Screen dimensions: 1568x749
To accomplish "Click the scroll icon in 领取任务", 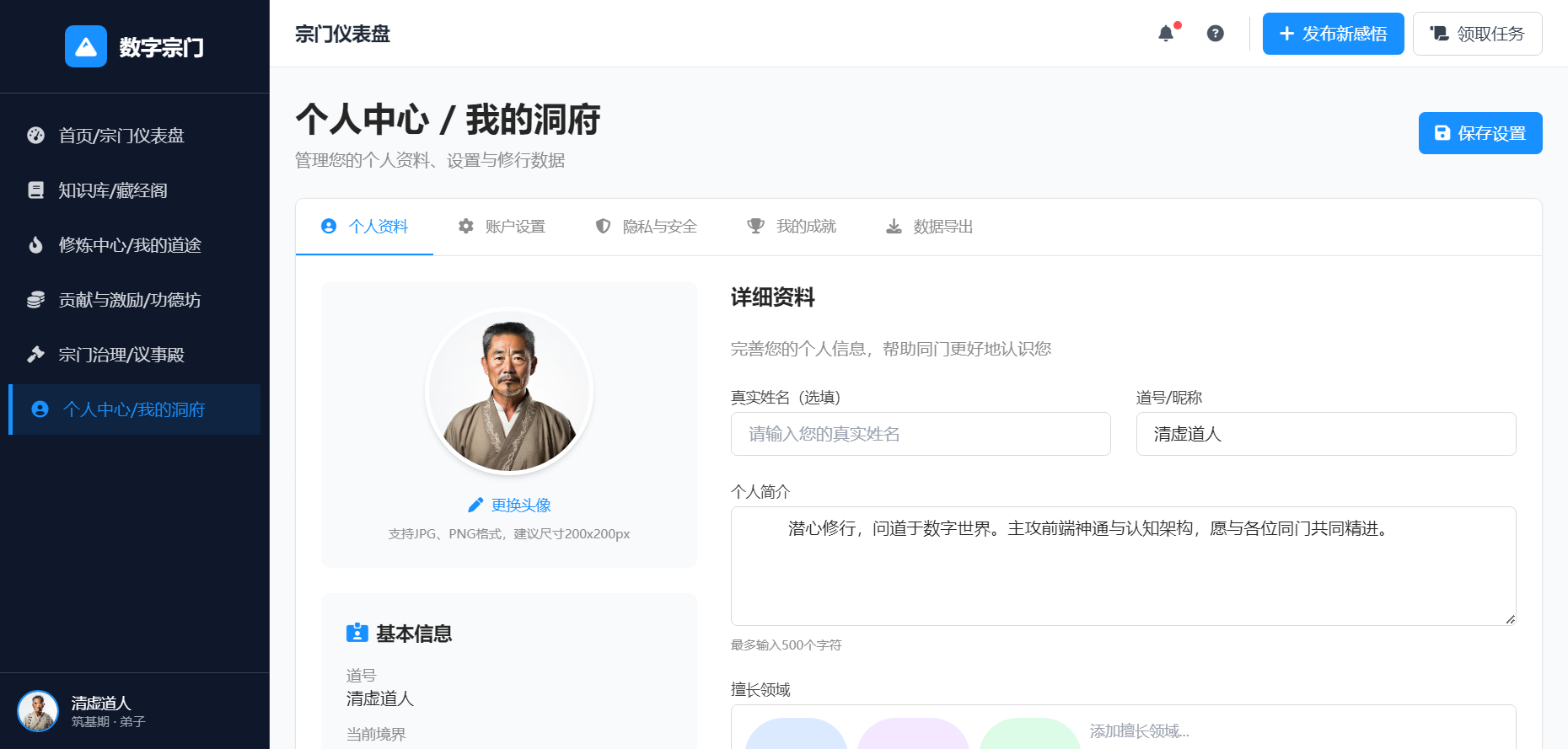I will (x=1439, y=34).
